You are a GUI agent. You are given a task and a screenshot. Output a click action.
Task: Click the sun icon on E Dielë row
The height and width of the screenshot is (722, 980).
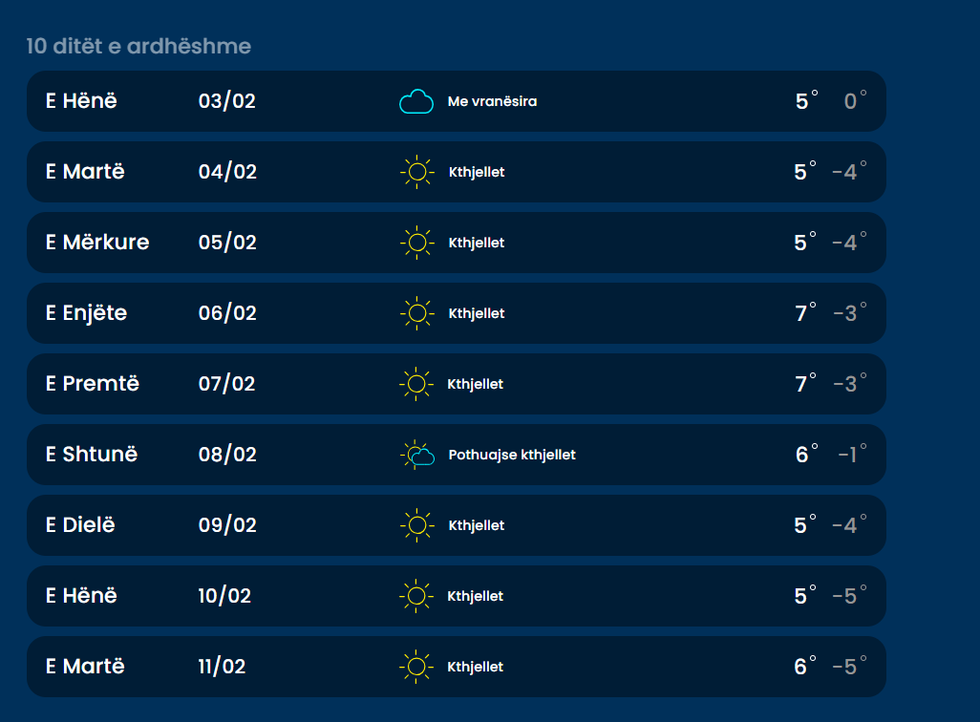point(416,525)
